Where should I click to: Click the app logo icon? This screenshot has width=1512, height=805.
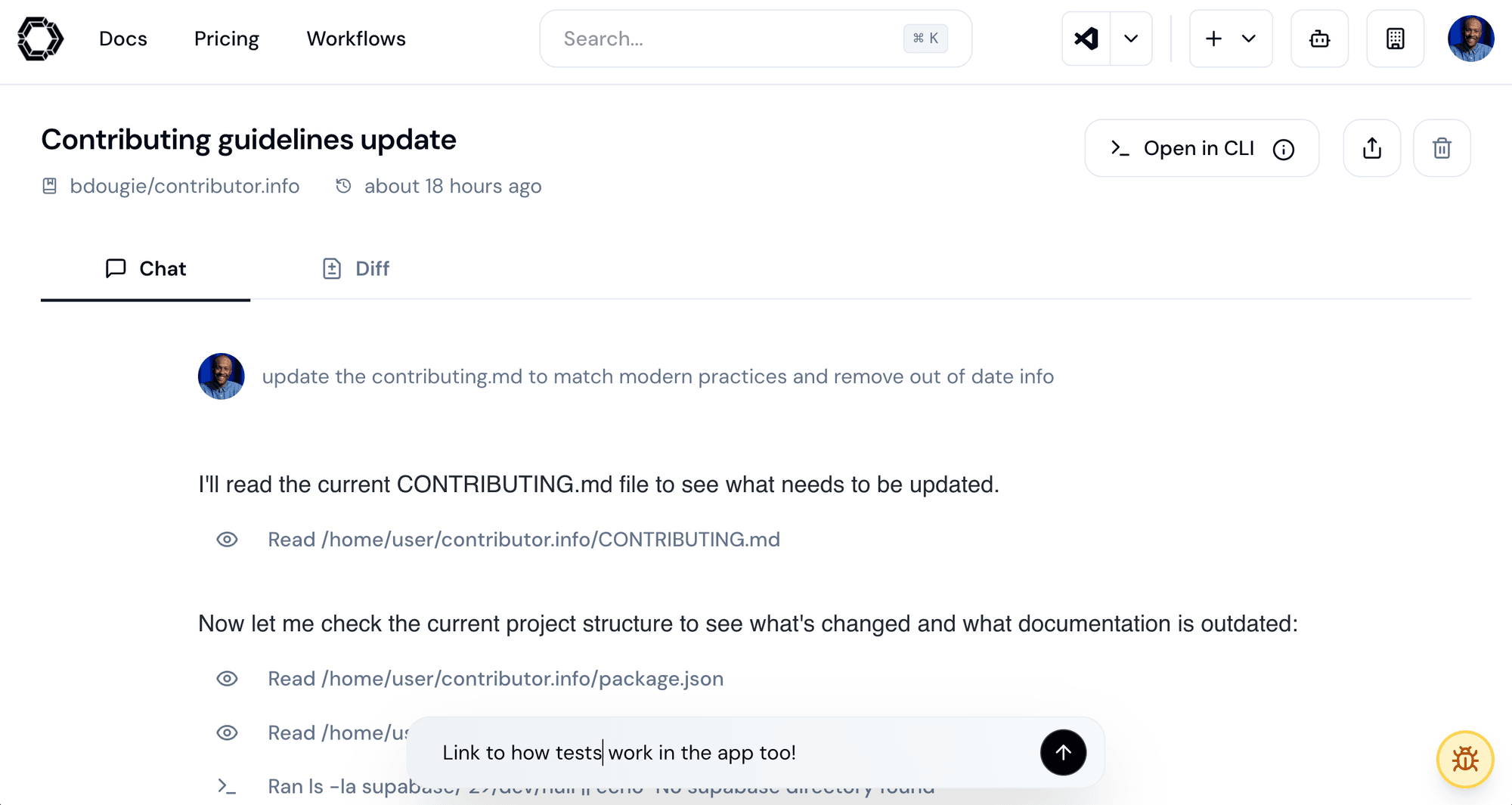(40, 39)
